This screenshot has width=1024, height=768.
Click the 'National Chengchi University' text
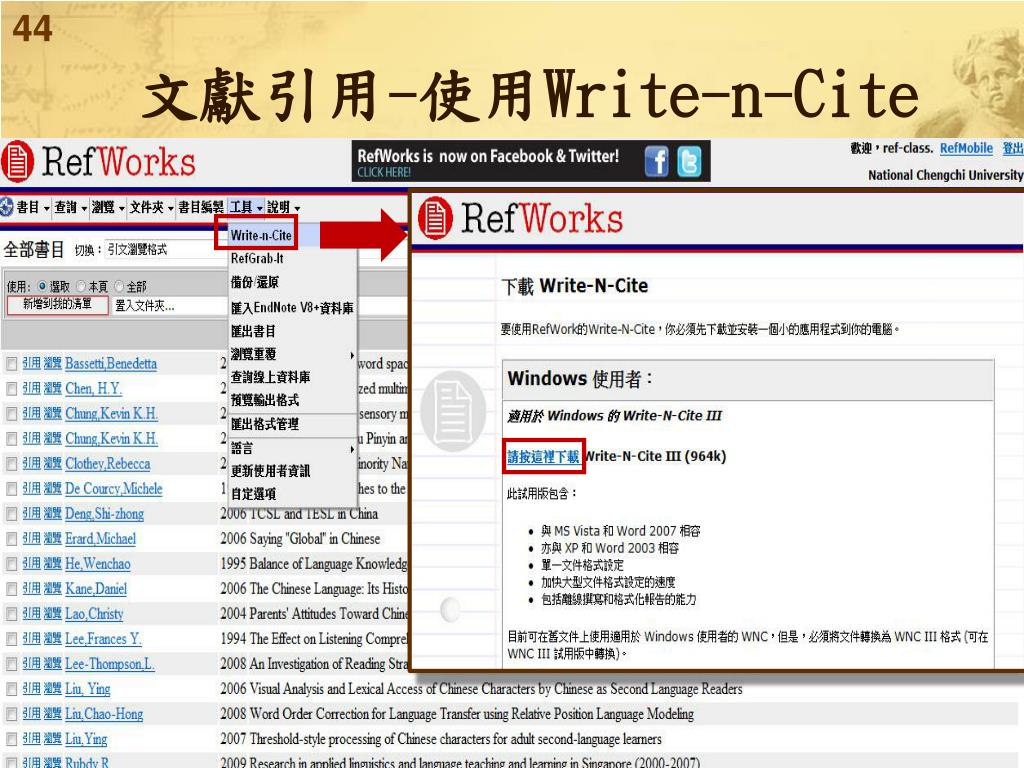[946, 175]
